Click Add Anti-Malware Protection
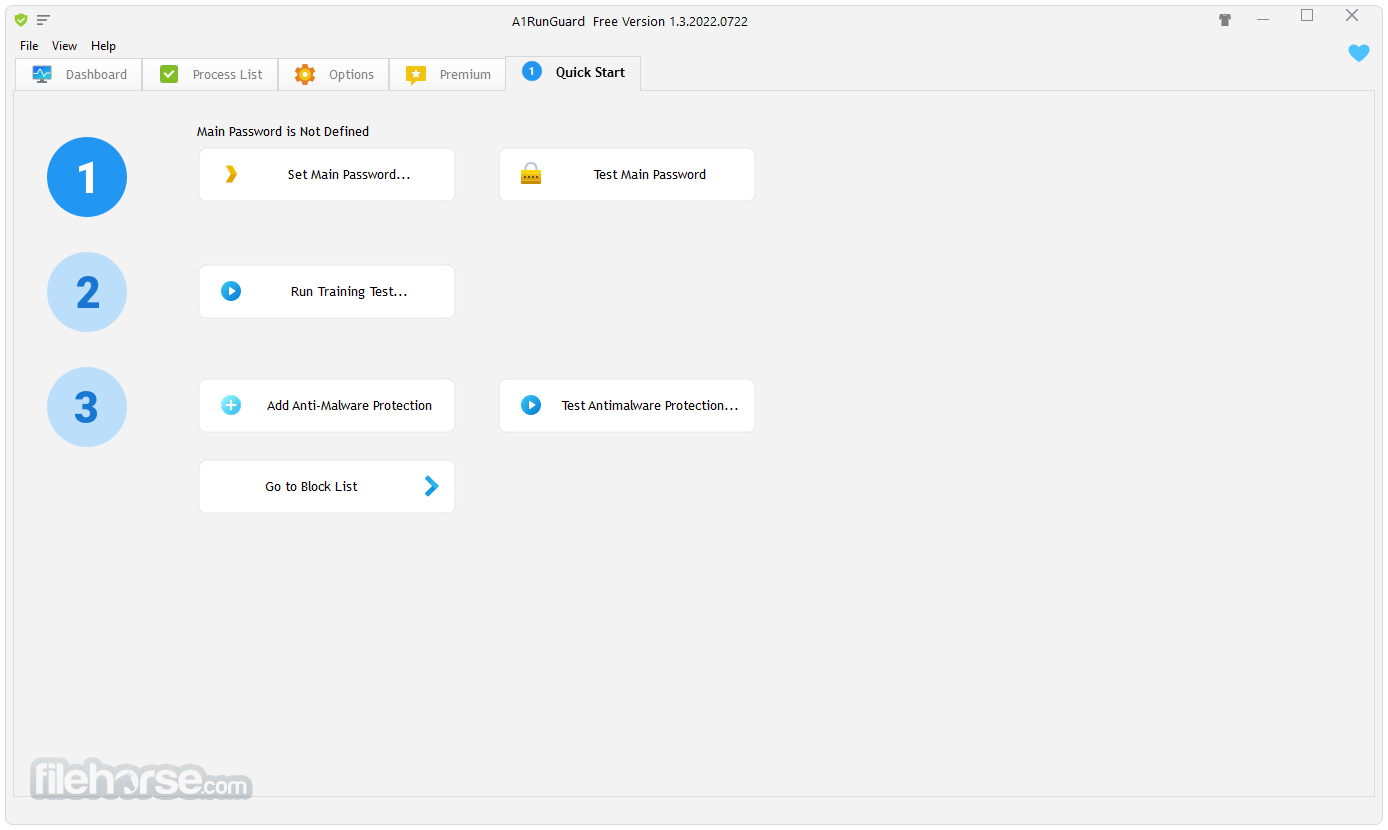Screen dimensions: 1388x830 click(x=327, y=406)
